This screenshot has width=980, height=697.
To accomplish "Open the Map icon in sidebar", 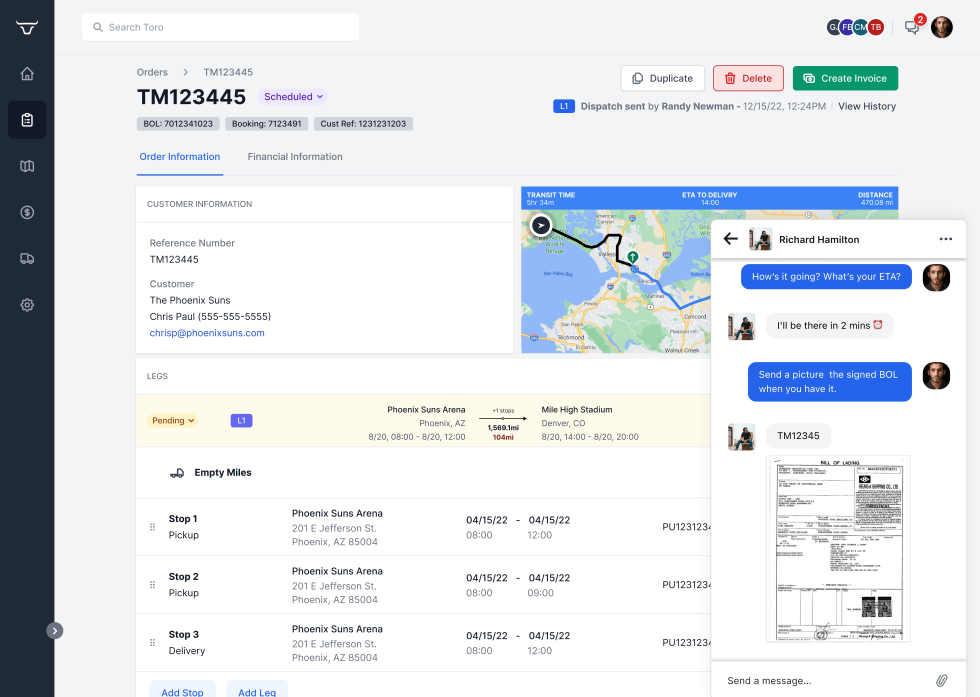I will click(x=27, y=166).
